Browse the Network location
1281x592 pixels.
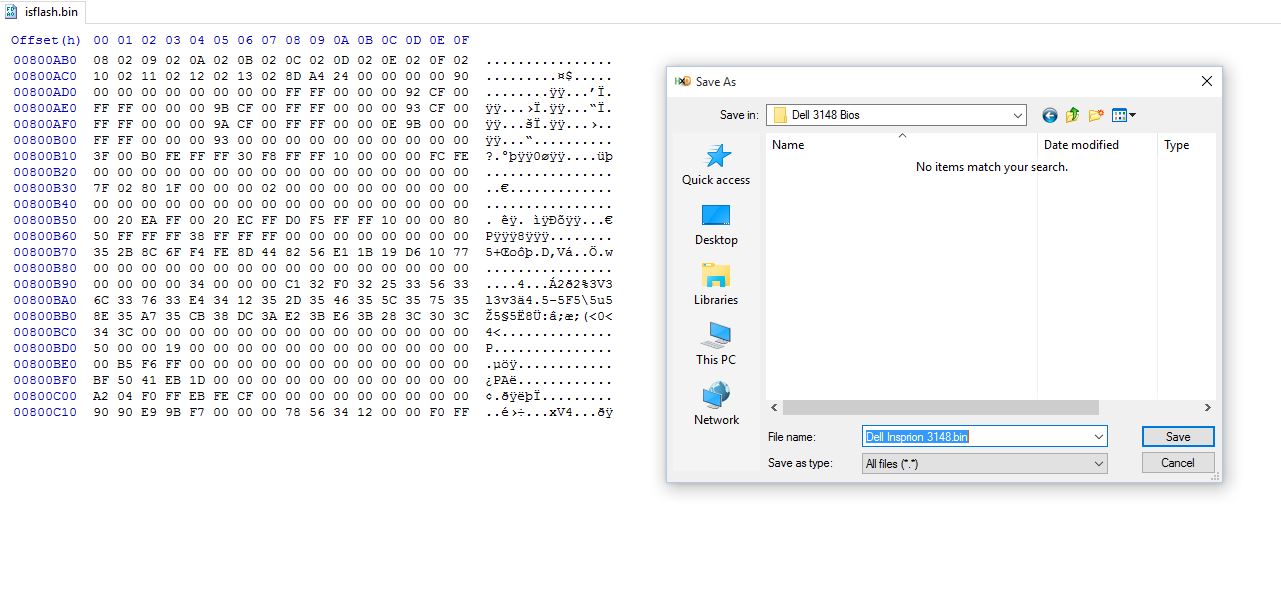click(x=716, y=405)
